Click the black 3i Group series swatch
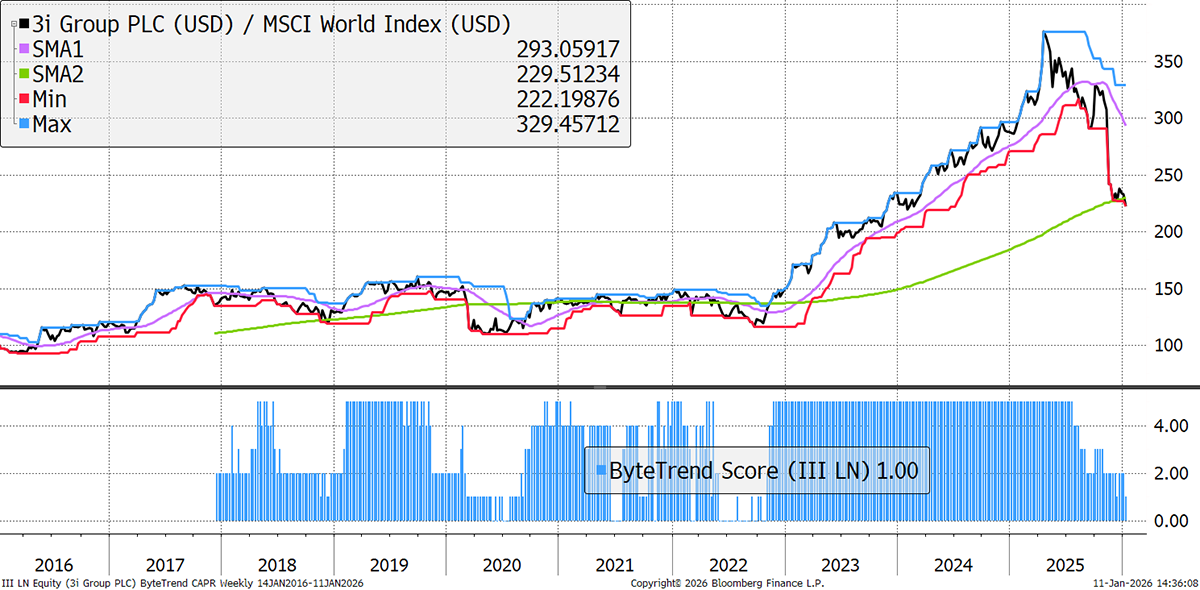This screenshot has width=1200, height=590. pos(24,23)
